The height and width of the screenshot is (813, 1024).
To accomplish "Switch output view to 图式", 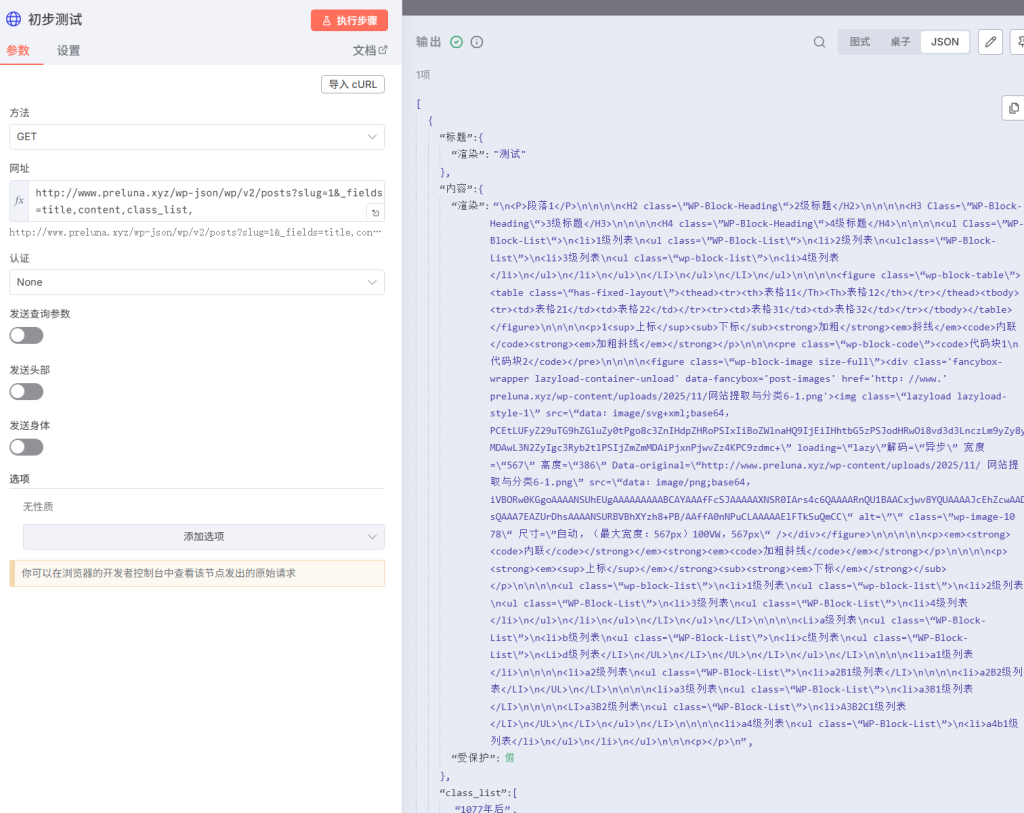I will tap(859, 42).
